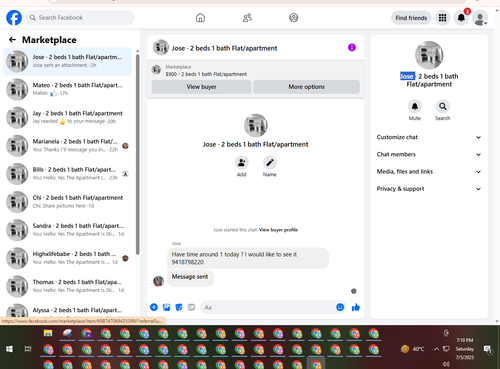Viewport: 500px width, 369px height.
Task: Open the Bills conversation
Action: coord(68,174)
